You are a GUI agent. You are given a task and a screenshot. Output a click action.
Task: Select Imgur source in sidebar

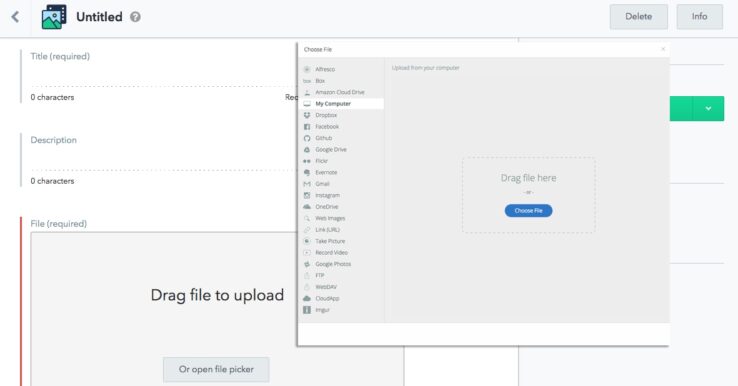[342, 310]
